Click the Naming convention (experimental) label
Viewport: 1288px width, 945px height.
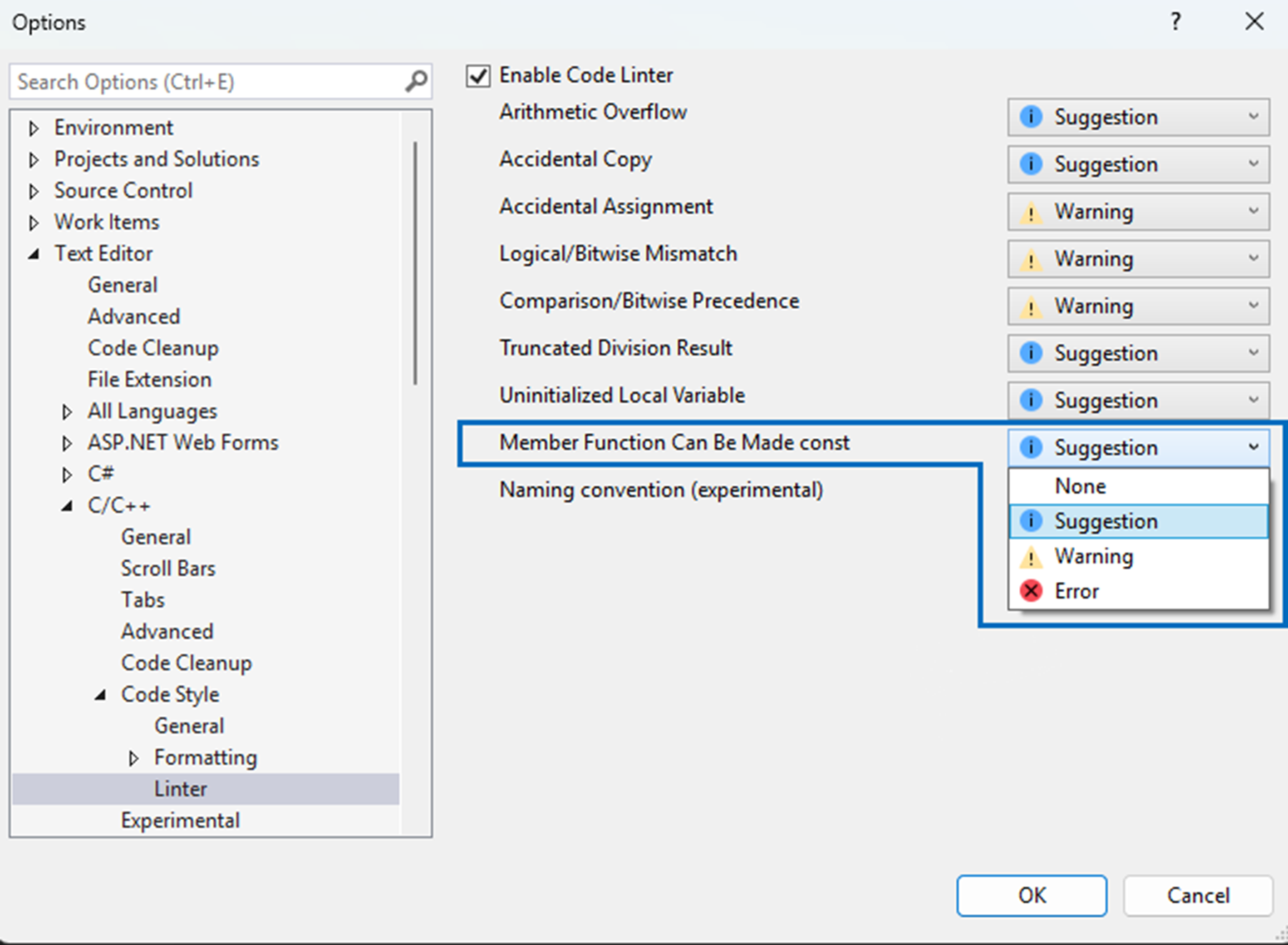pyautogui.click(x=662, y=490)
